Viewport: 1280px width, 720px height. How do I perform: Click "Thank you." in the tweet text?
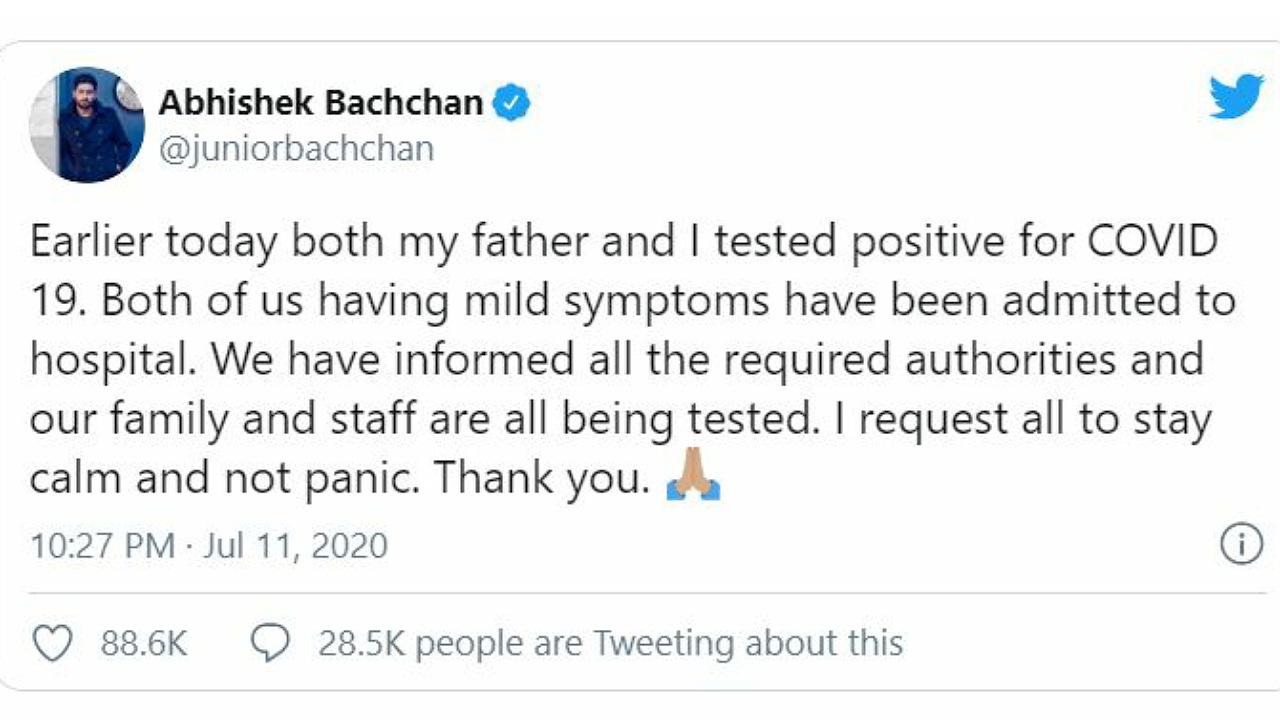542,480
